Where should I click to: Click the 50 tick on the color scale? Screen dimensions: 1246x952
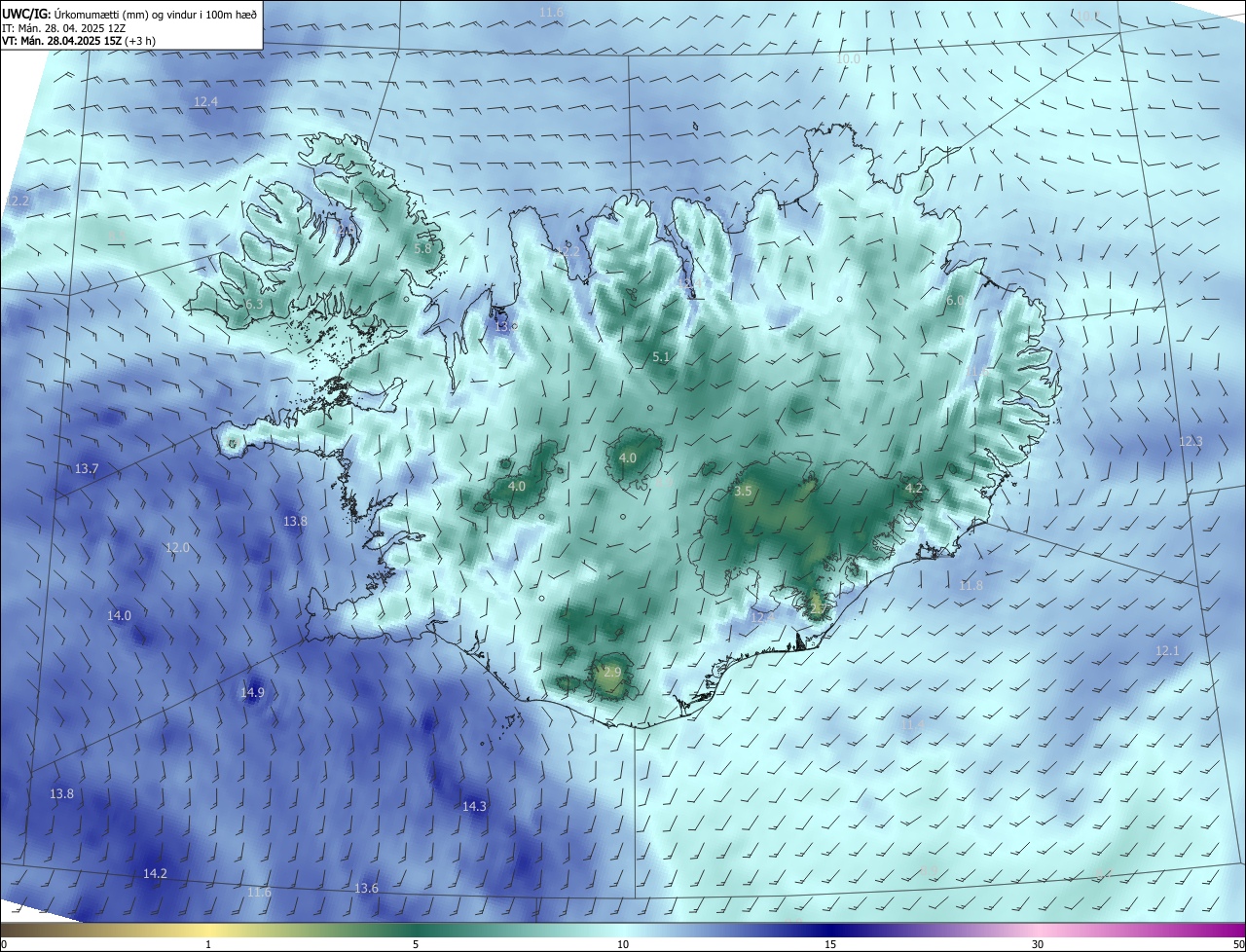click(x=1238, y=944)
